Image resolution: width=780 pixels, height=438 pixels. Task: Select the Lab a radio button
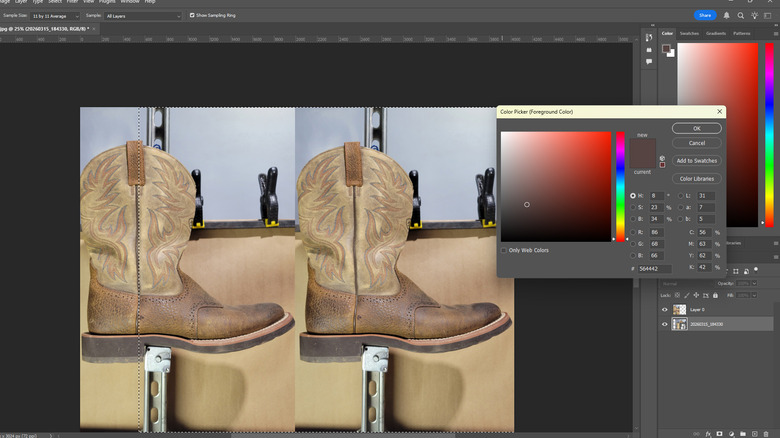tap(680, 207)
